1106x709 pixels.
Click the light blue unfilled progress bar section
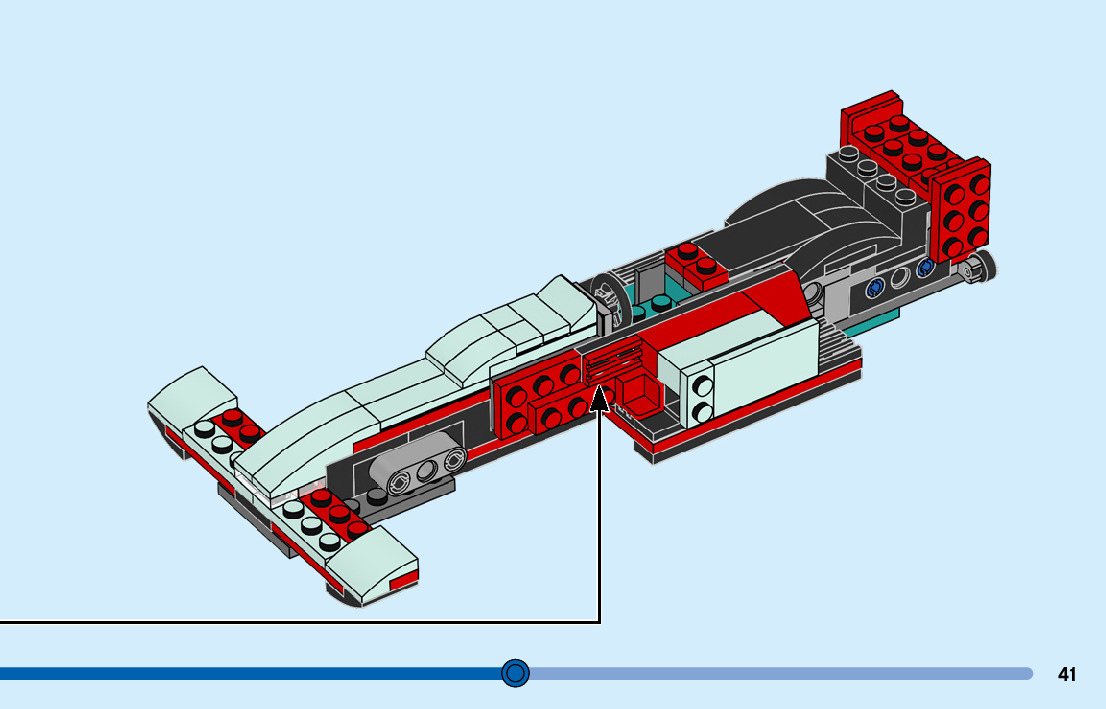(x=780, y=673)
